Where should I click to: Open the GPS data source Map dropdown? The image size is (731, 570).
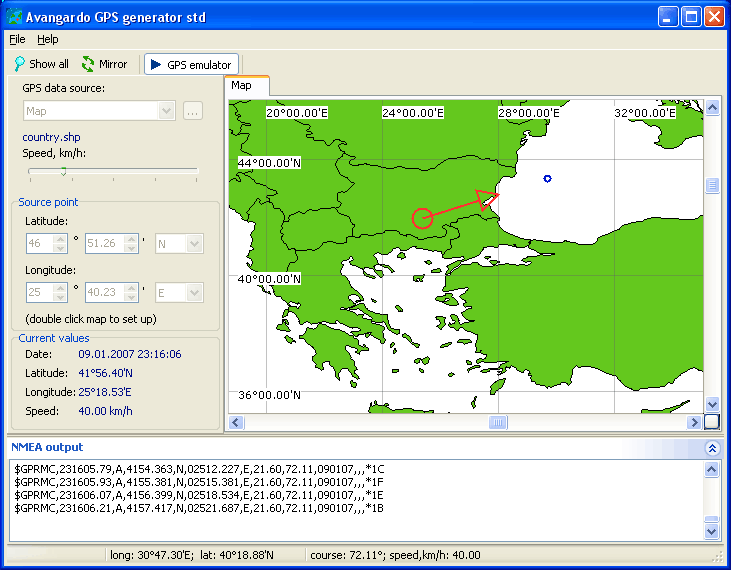tap(167, 111)
